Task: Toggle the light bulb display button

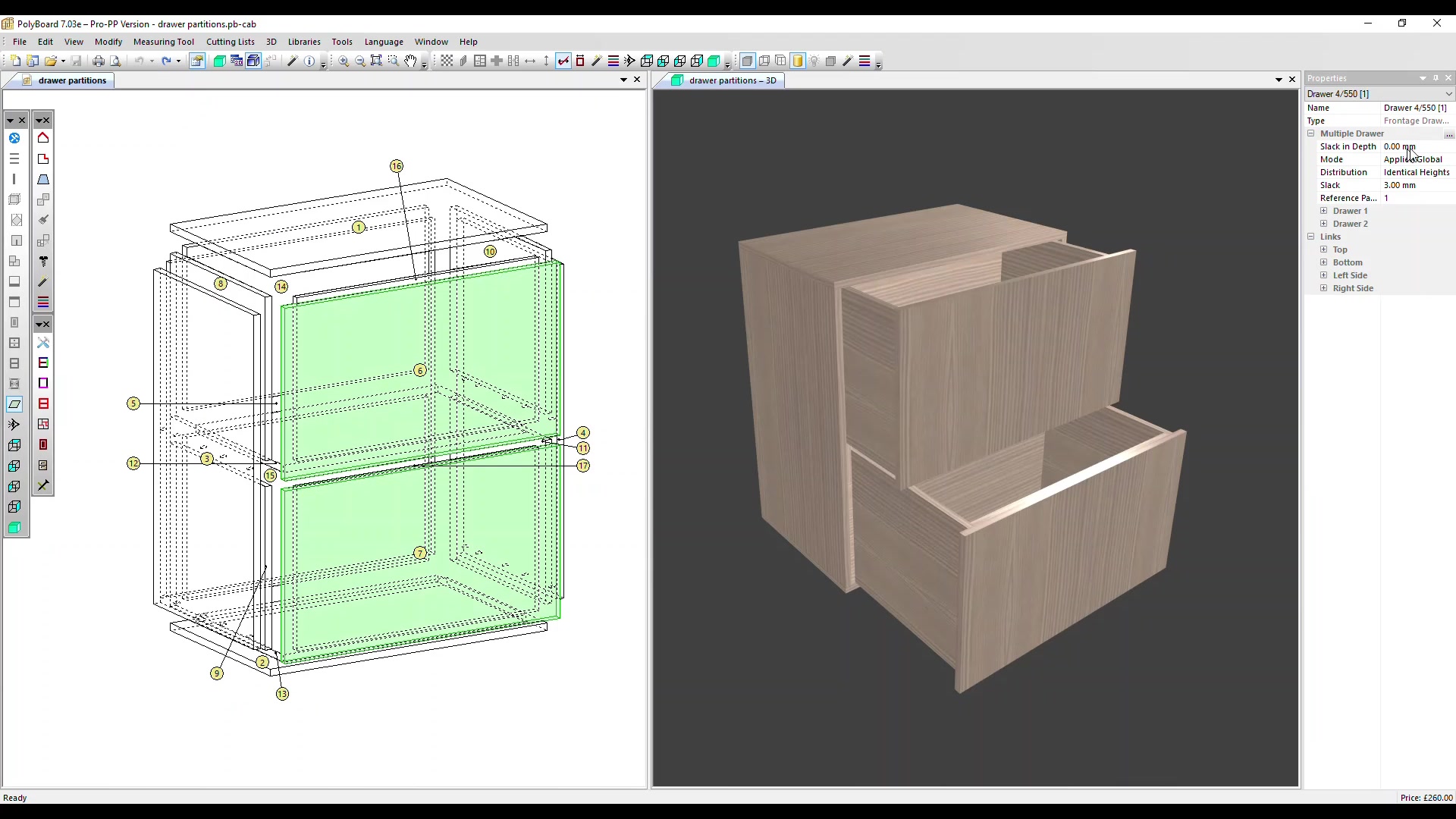Action: pyautogui.click(x=814, y=61)
